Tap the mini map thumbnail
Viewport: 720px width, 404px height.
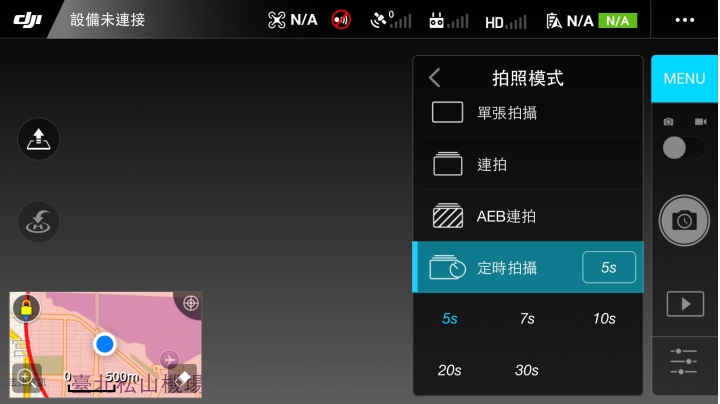point(106,344)
